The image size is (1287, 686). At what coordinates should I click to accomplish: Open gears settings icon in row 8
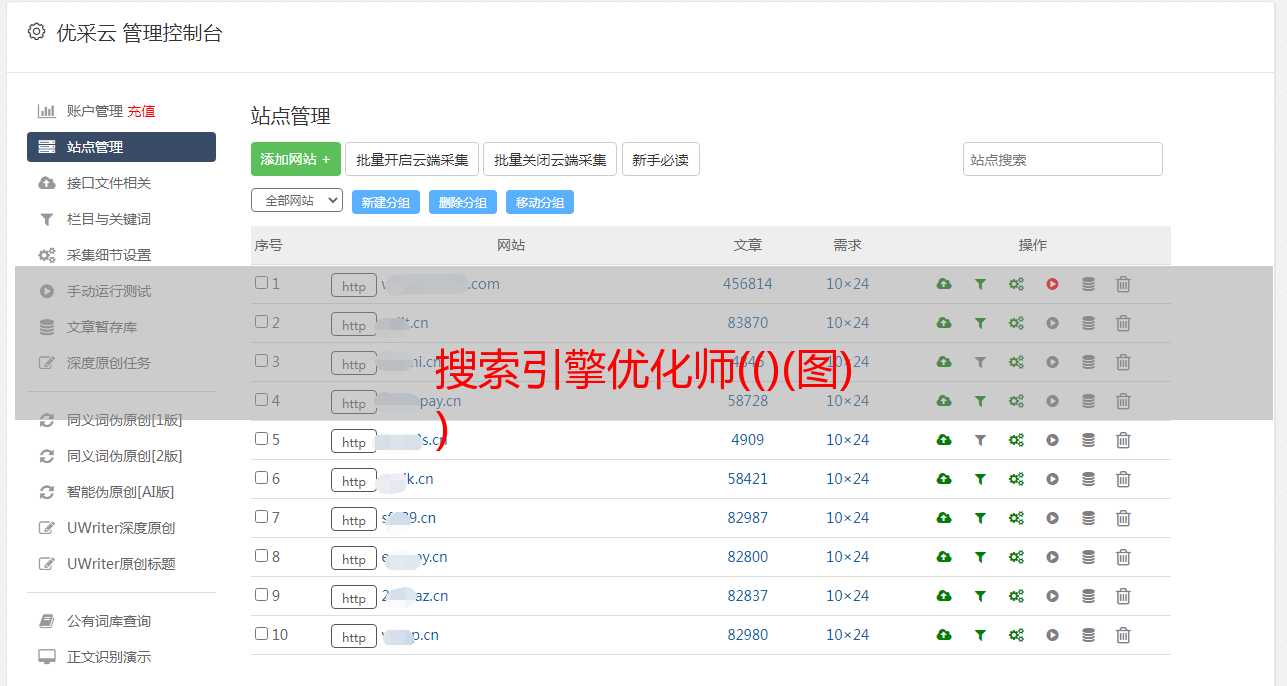point(1016,557)
